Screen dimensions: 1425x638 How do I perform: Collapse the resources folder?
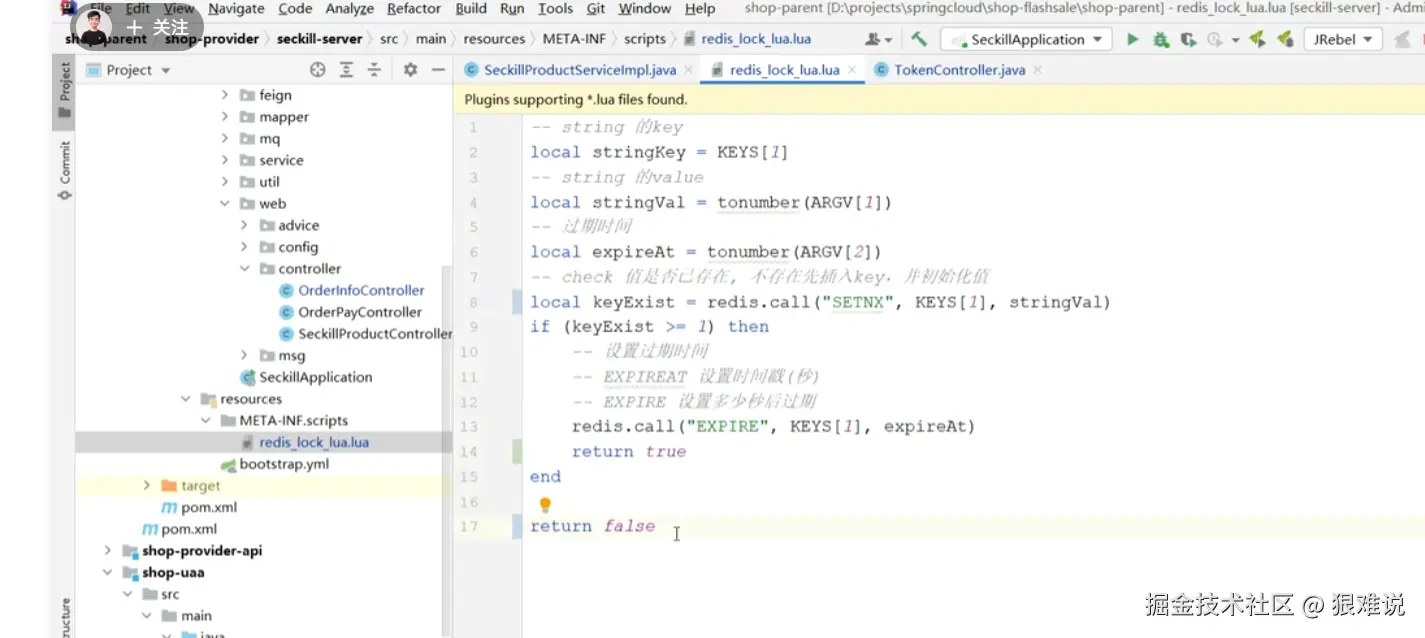186,399
